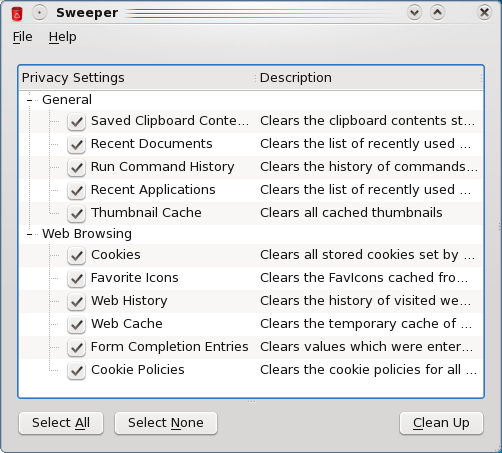The height and width of the screenshot is (453, 502).
Task: Select the 'Recent Applications' row label
Action: pos(153,190)
